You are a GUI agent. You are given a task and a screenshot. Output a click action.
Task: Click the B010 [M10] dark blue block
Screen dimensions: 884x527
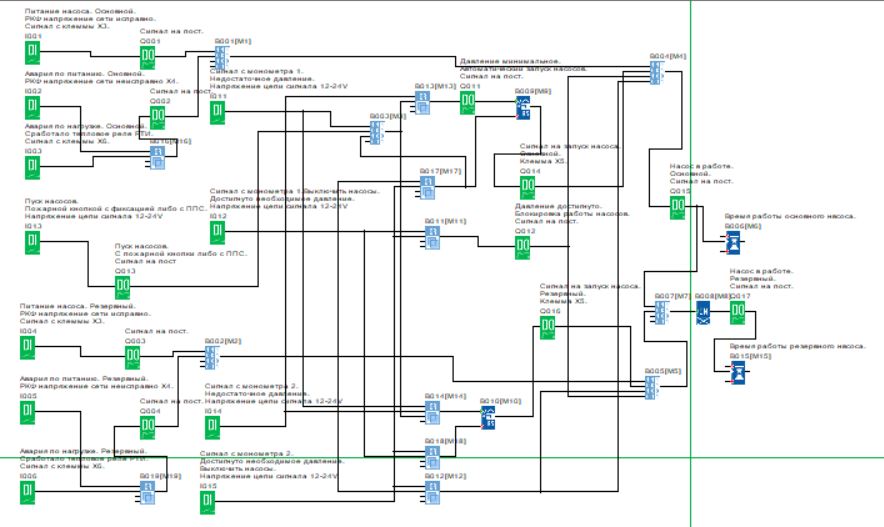pos(489,417)
